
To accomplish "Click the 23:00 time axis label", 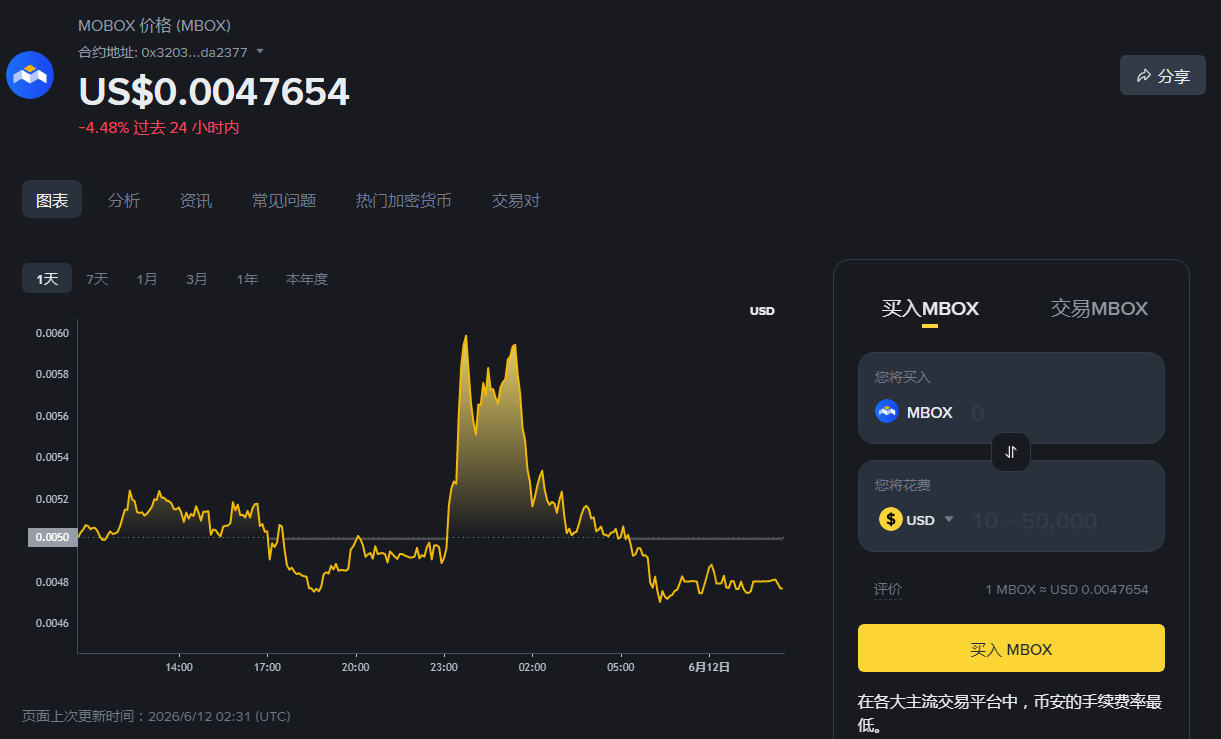I will click(444, 667).
